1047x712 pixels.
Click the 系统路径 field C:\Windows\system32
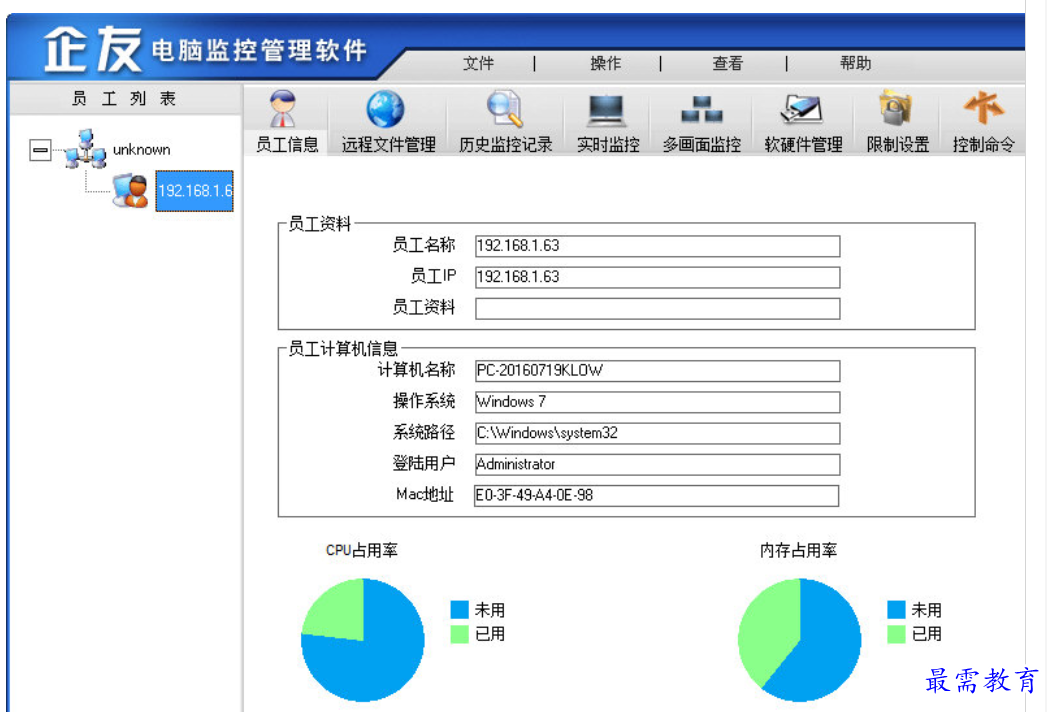[x=657, y=433]
